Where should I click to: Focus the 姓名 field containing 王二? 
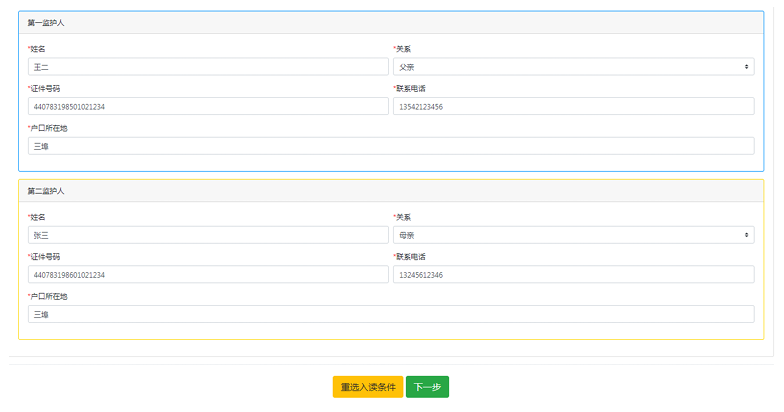pyautogui.click(x=208, y=66)
